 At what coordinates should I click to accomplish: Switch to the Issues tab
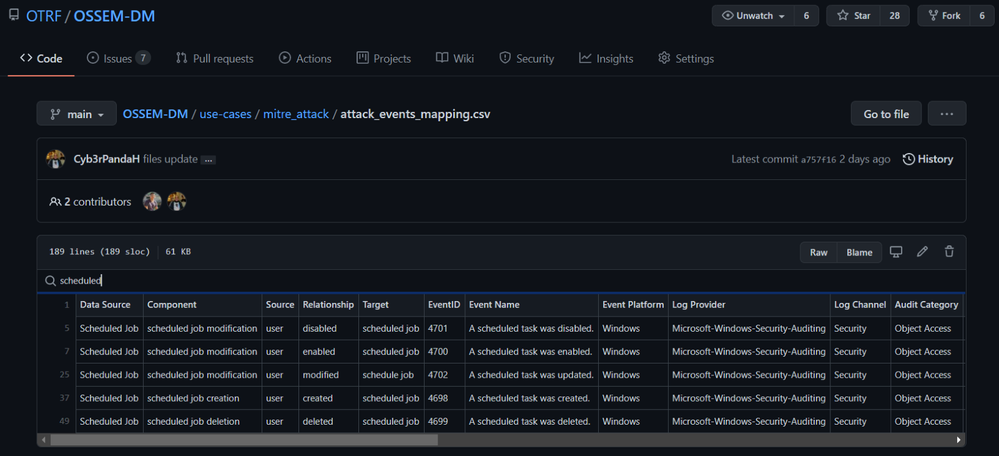(119, 59)
